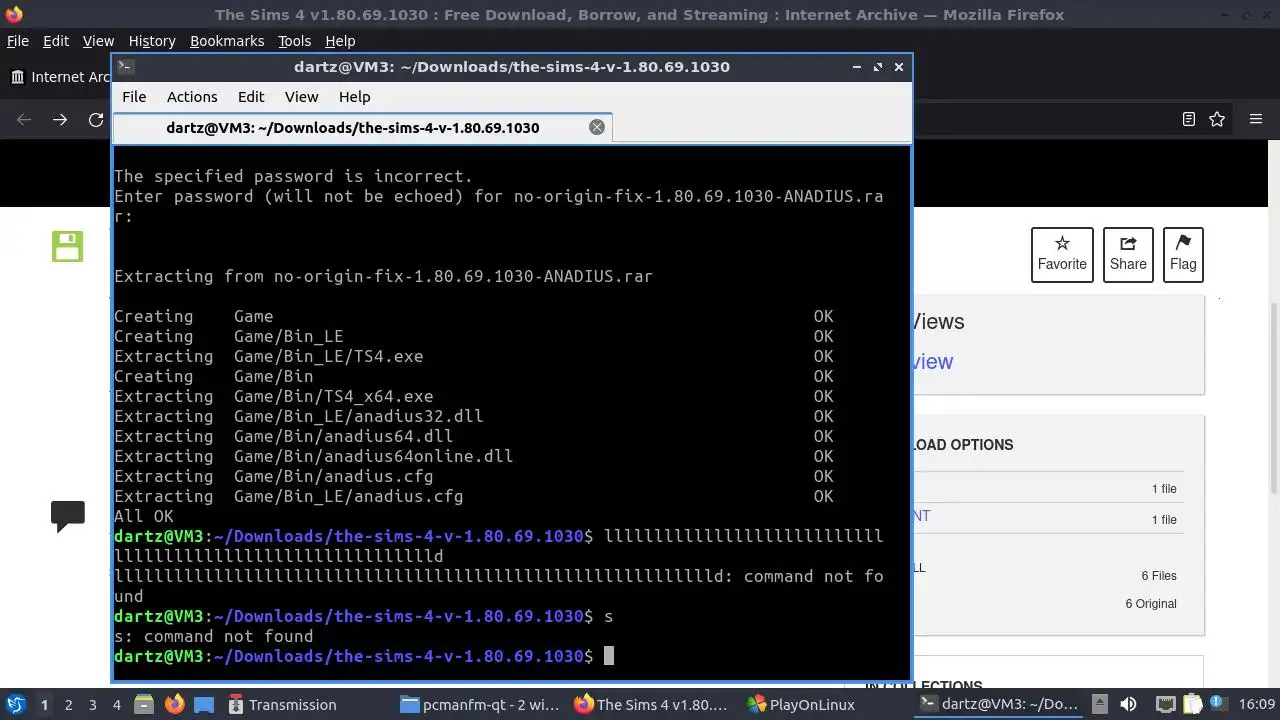Open the terminal Edit menu
Screen dimensions: 1280x720
pyautogui.click(x=251, y=97)
